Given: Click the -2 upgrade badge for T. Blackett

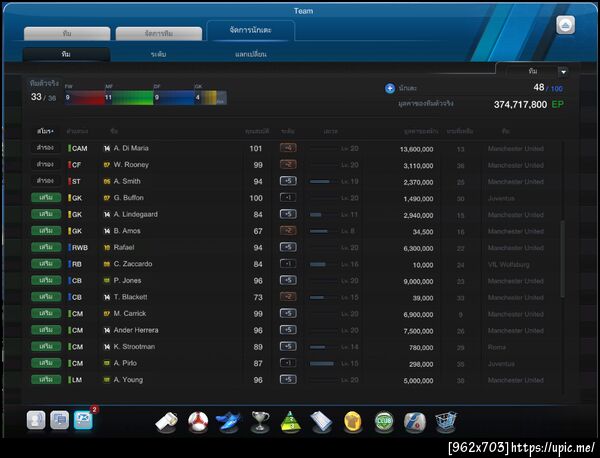Looking at the screenshot, I should (288, 297).
